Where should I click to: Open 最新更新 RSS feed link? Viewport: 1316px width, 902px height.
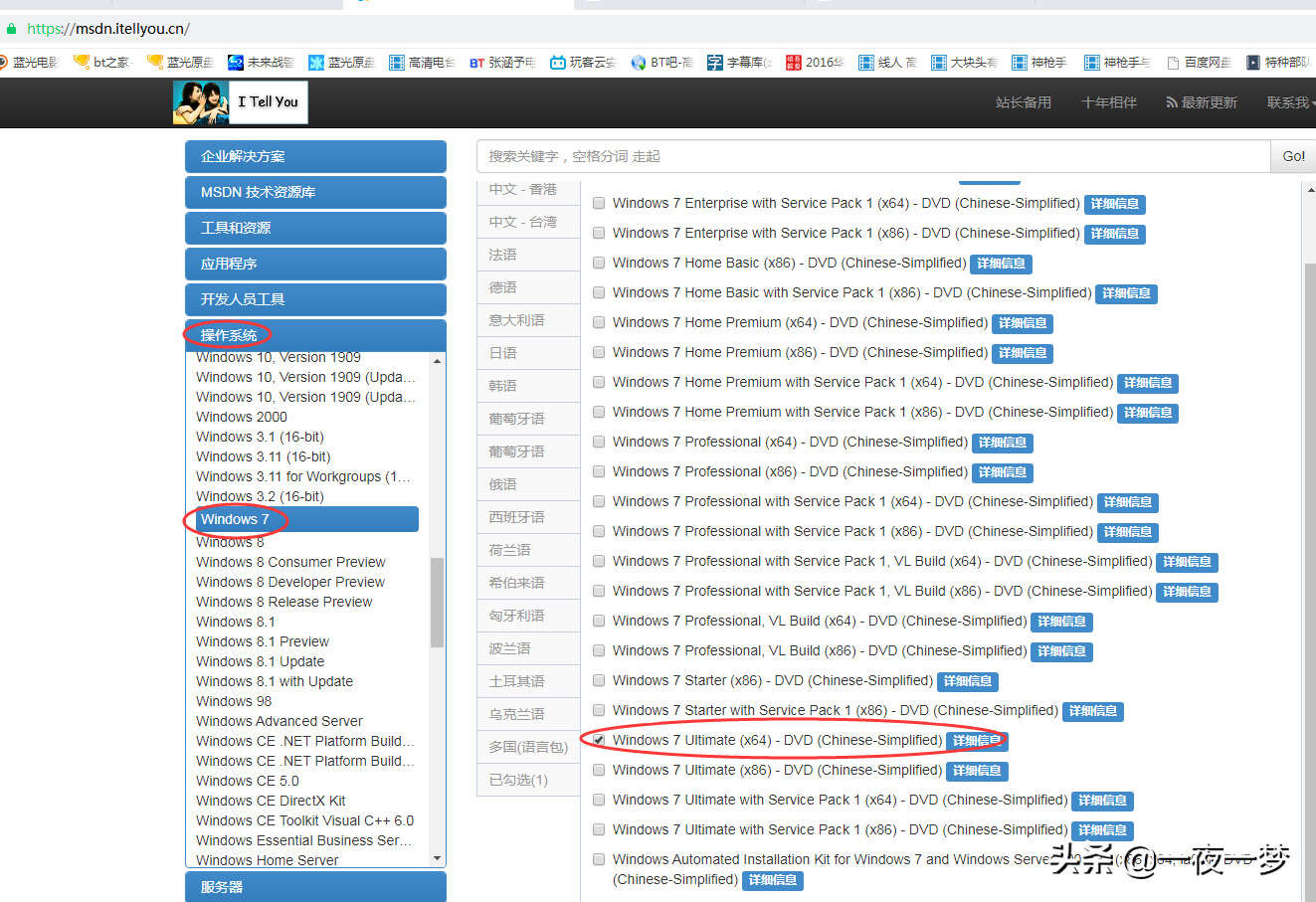1202,102
